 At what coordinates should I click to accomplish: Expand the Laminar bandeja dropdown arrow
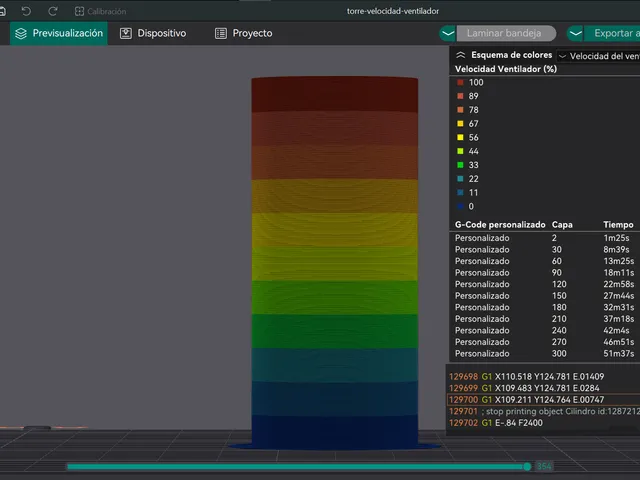point(448,33)
